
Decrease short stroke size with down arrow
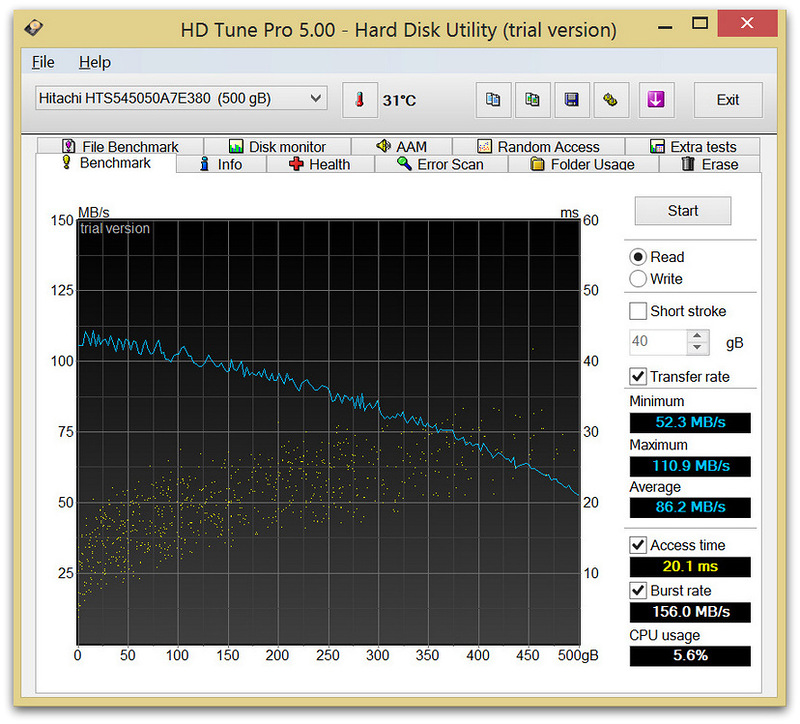697,347
